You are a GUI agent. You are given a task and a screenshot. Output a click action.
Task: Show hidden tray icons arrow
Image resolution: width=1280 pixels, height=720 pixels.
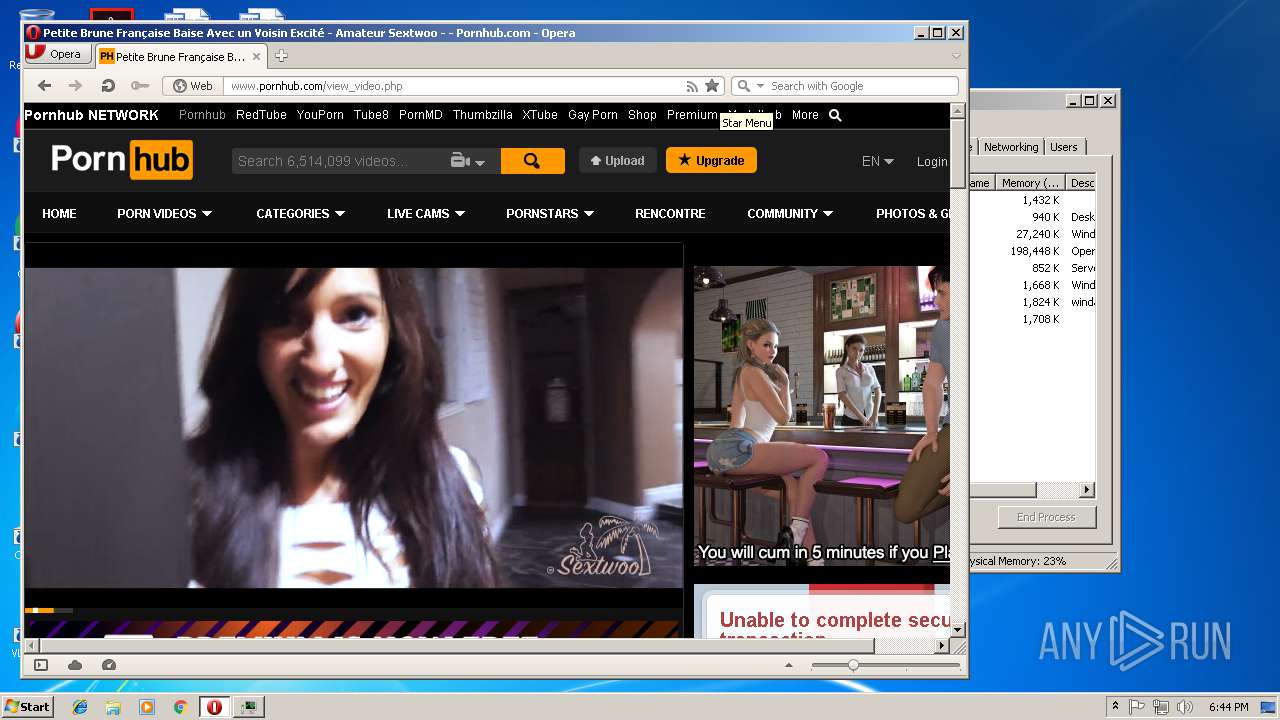click(x=1115, y=707)
